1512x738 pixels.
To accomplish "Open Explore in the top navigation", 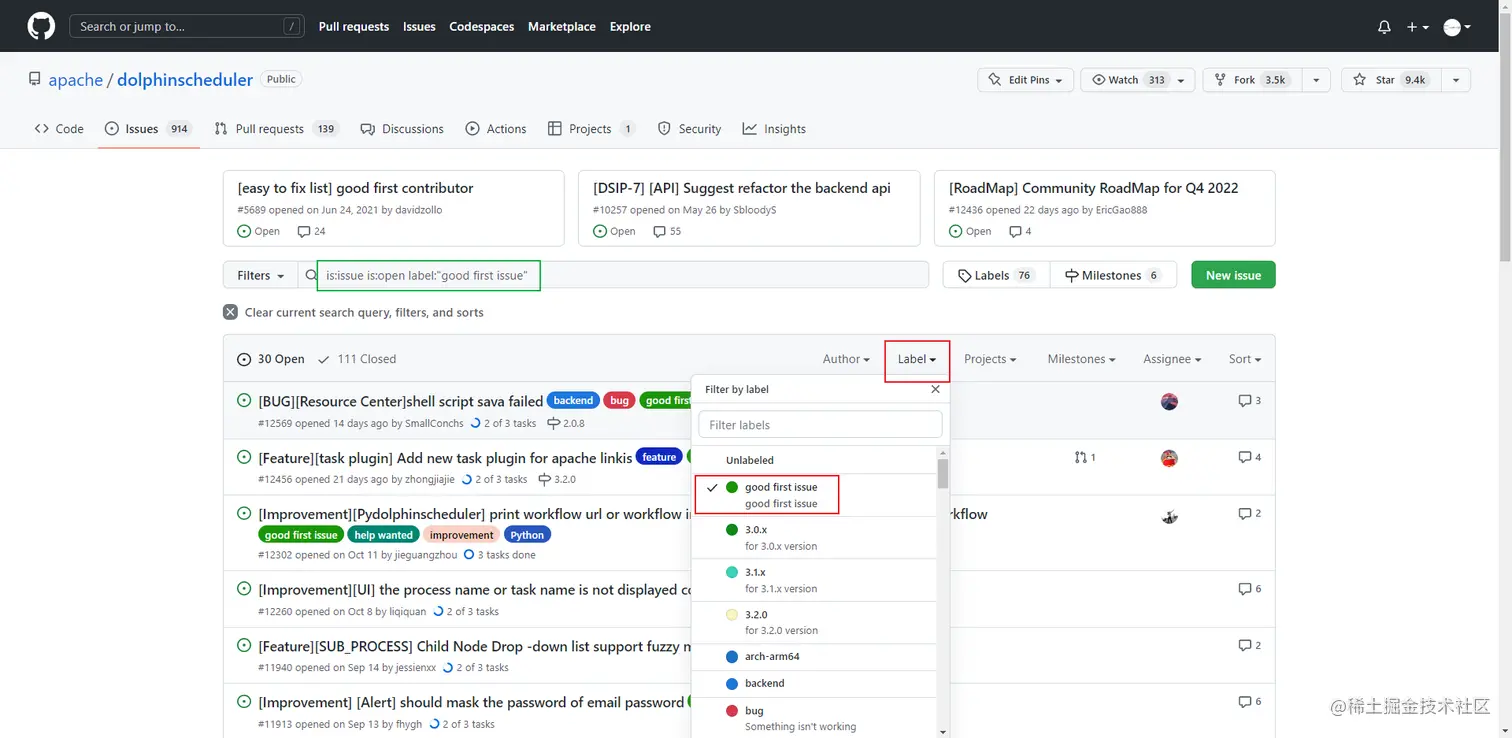I will [x=630, y=27].
